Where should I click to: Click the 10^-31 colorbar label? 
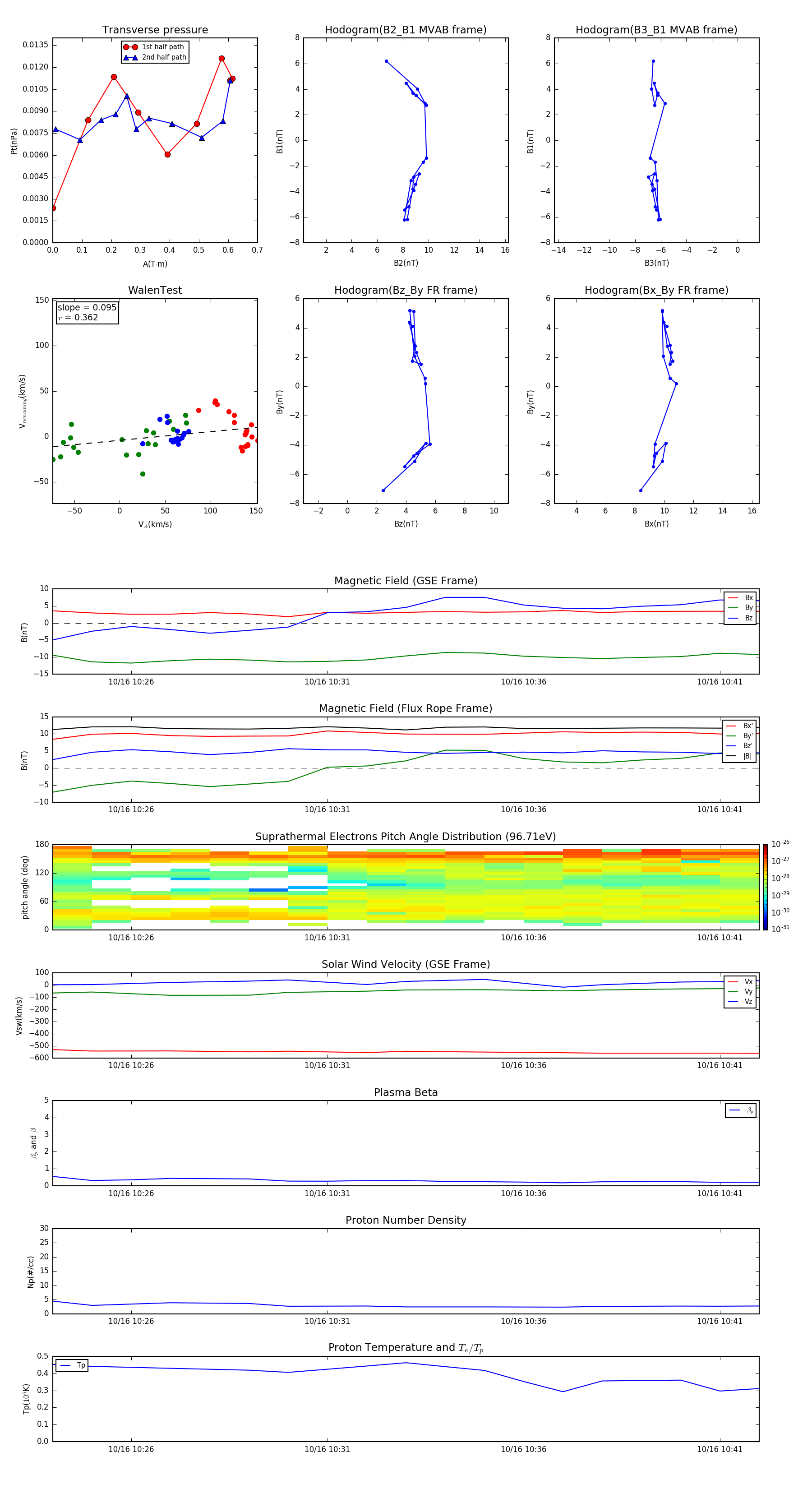click(780, 929)
